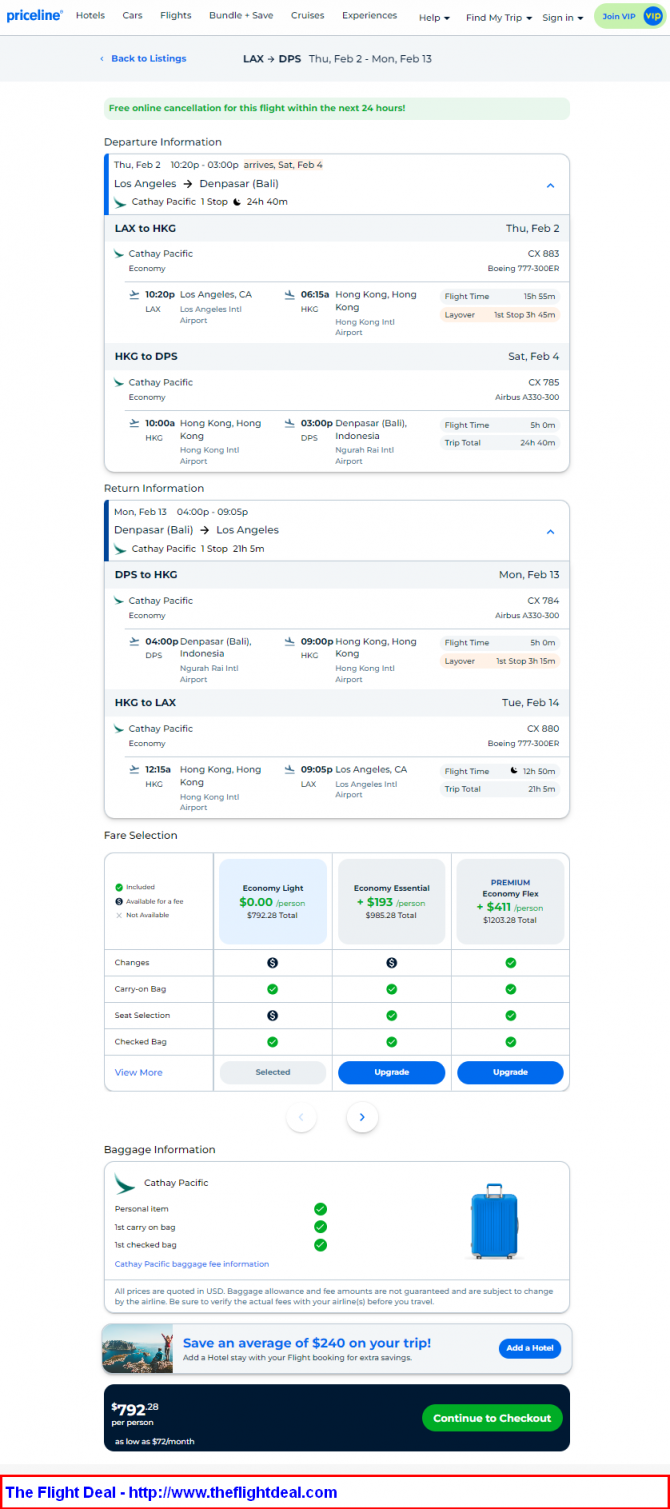Image resolution: width=670 pixels, height=1509 pixels.
Task: Click the blue suitcase image
Action: (x=495, y=1222)
